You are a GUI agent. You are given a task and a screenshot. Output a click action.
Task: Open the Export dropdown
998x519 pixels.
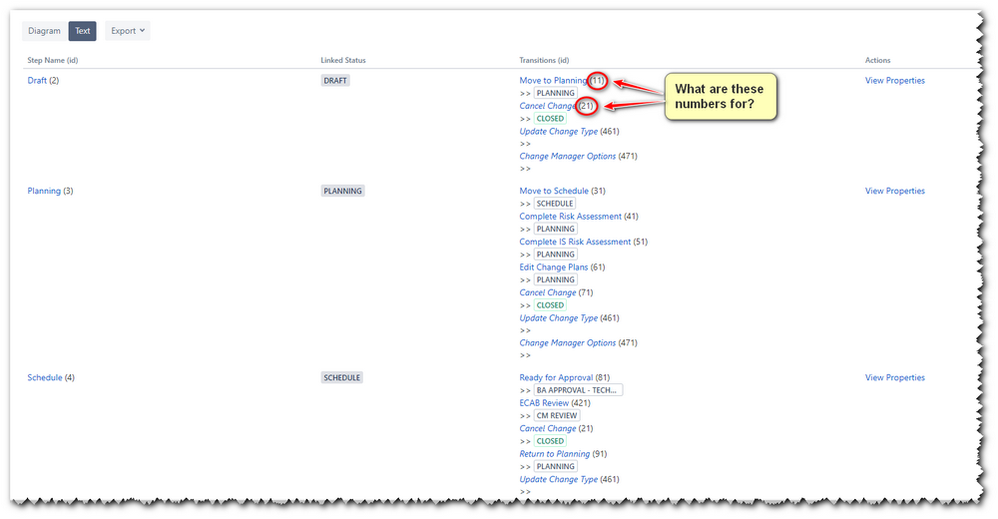(x=127, y=31)
